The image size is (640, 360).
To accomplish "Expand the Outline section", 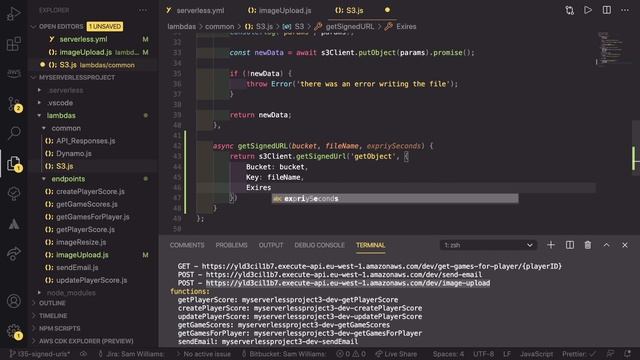I will (x=52, y=303).
